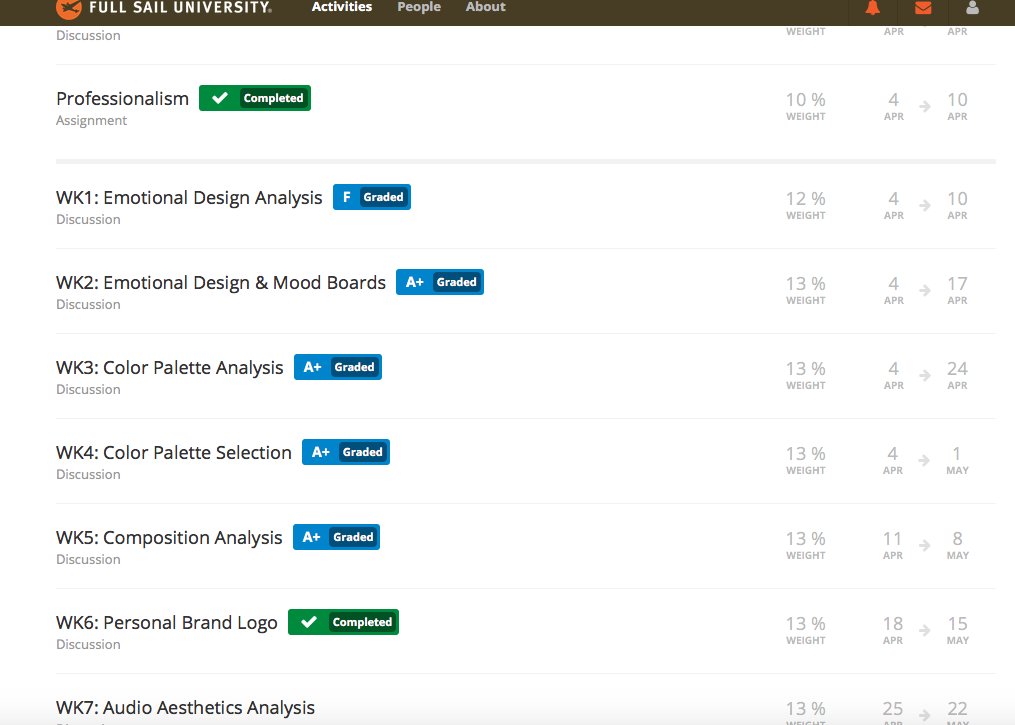Click the 17 APR due date for WK2
The image size is (1015, 725).
click(x=957, y=290)
